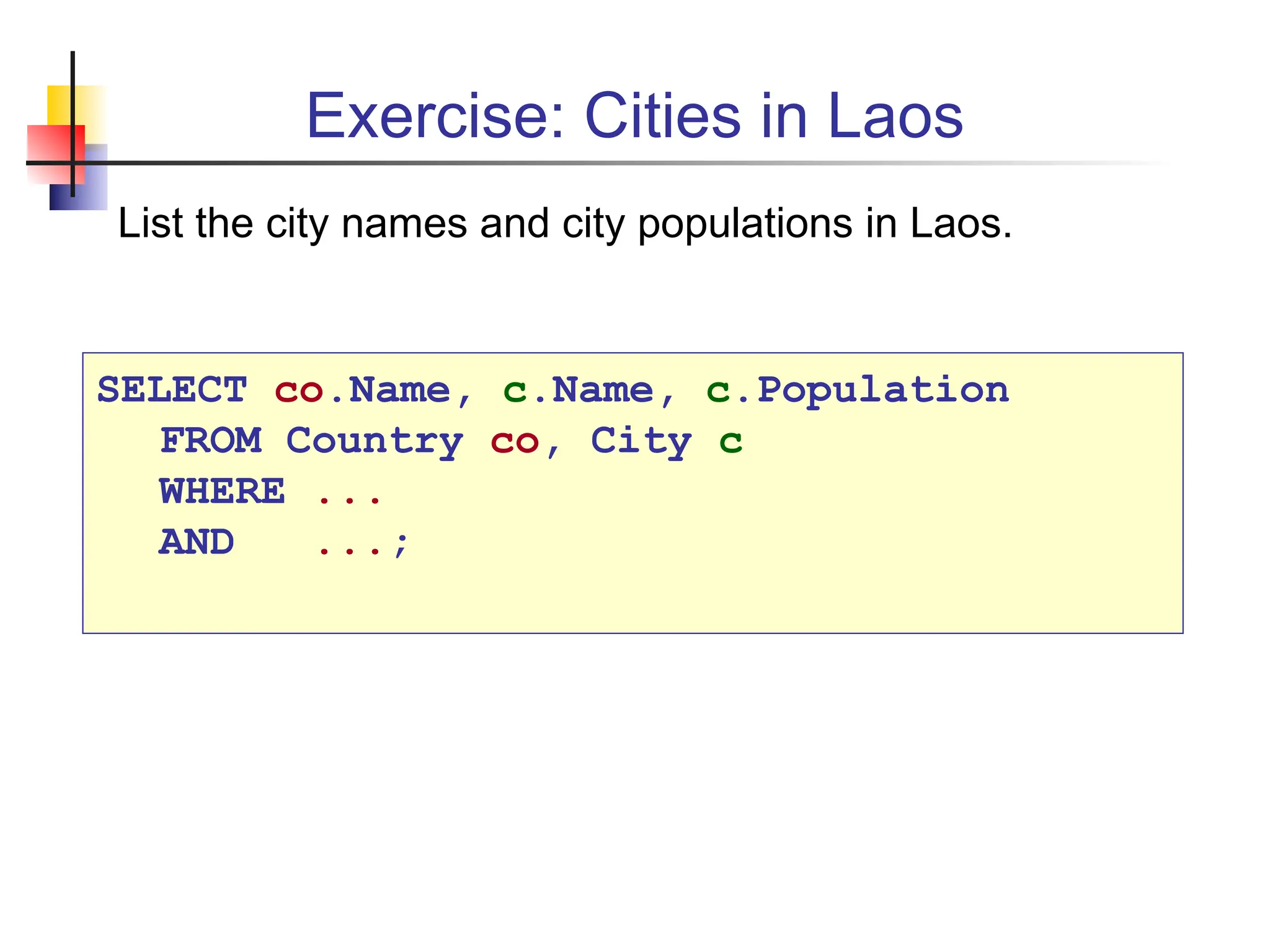Screen dimensions: 1270x952
Task: Click the AND keyword
Action: (x=197, y=542)
